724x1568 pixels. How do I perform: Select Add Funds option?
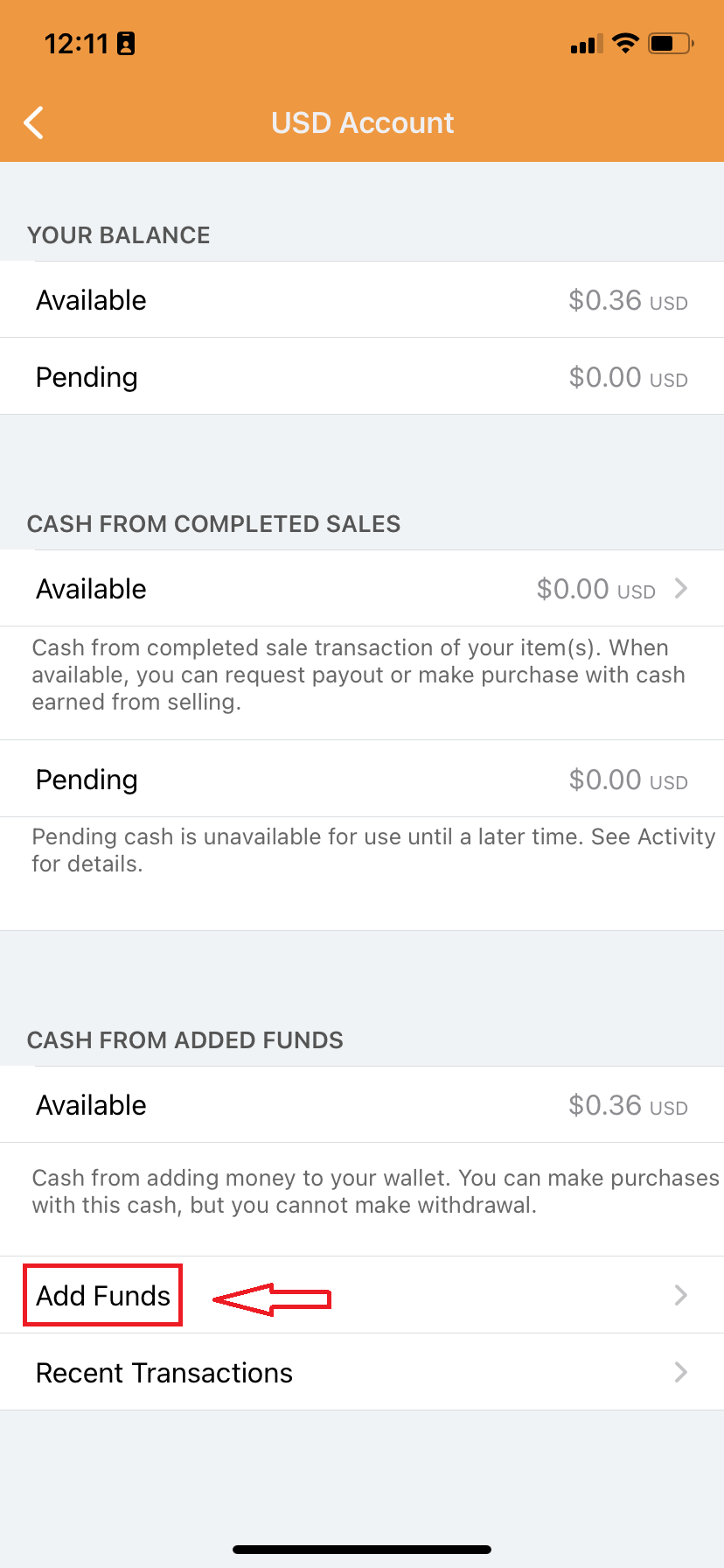click(103, 1295)
